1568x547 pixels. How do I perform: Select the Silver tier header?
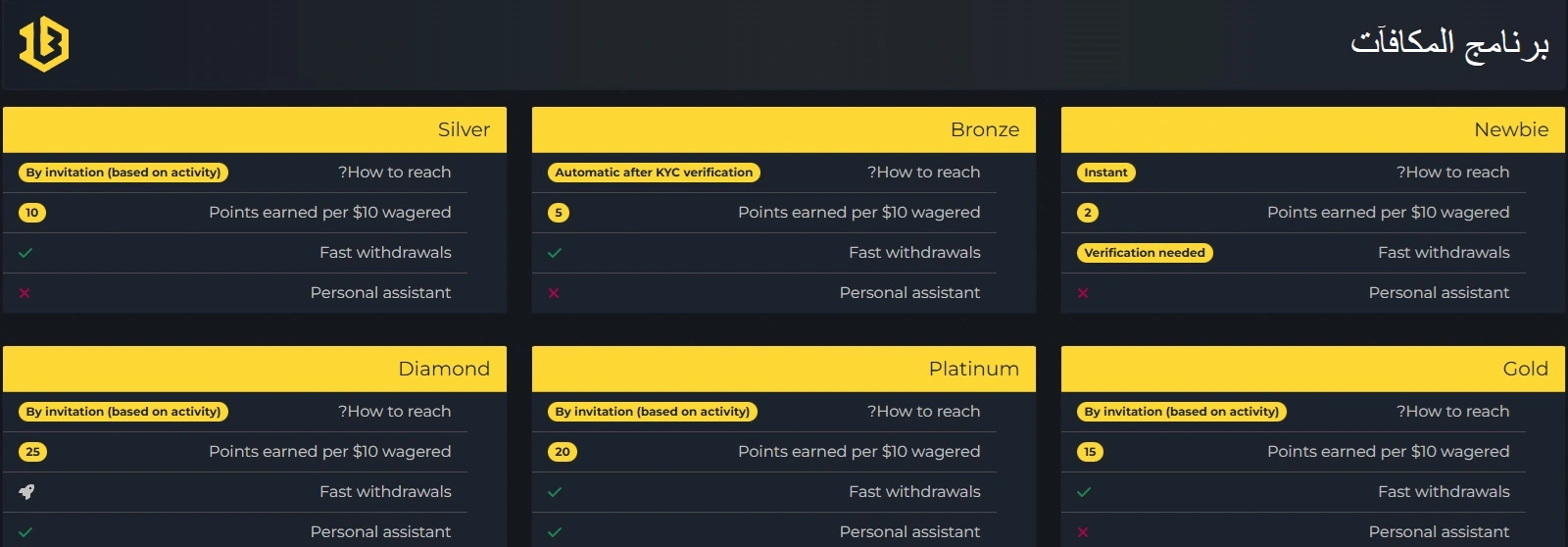(255, 129)
